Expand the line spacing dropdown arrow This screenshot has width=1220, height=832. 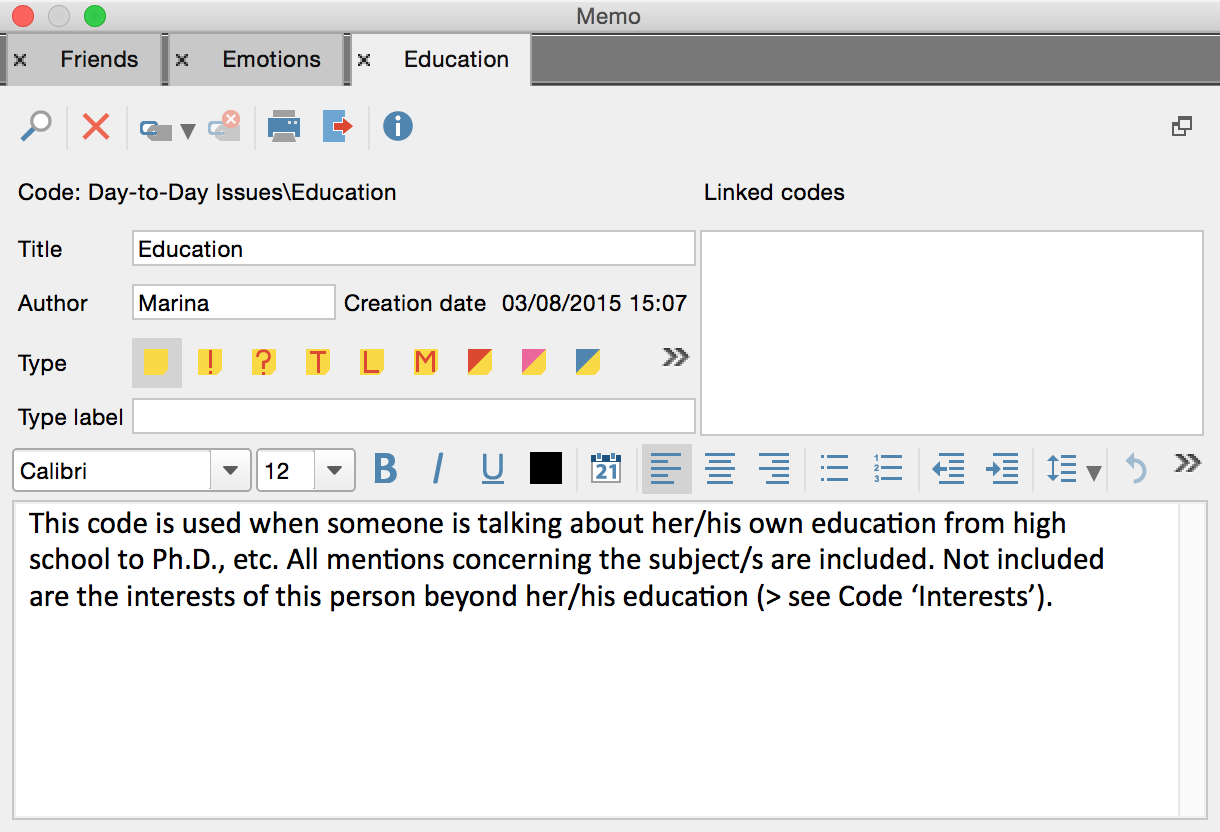pos(1094,472)
